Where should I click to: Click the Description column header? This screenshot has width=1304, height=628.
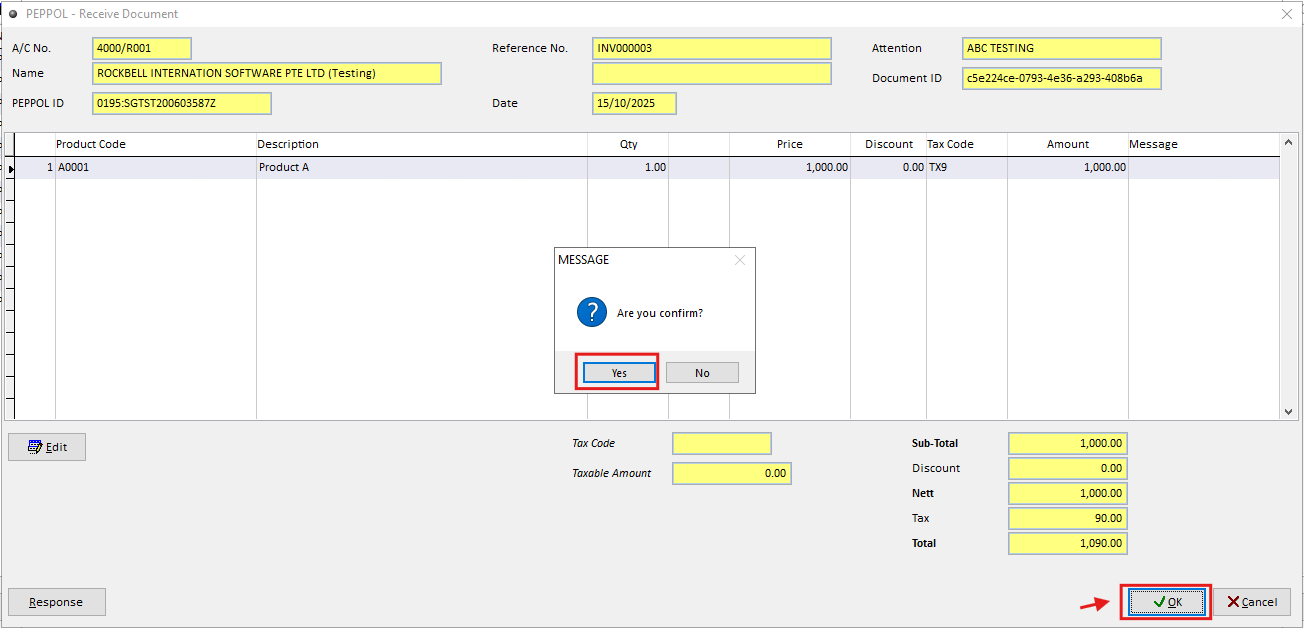click(421, 144)
